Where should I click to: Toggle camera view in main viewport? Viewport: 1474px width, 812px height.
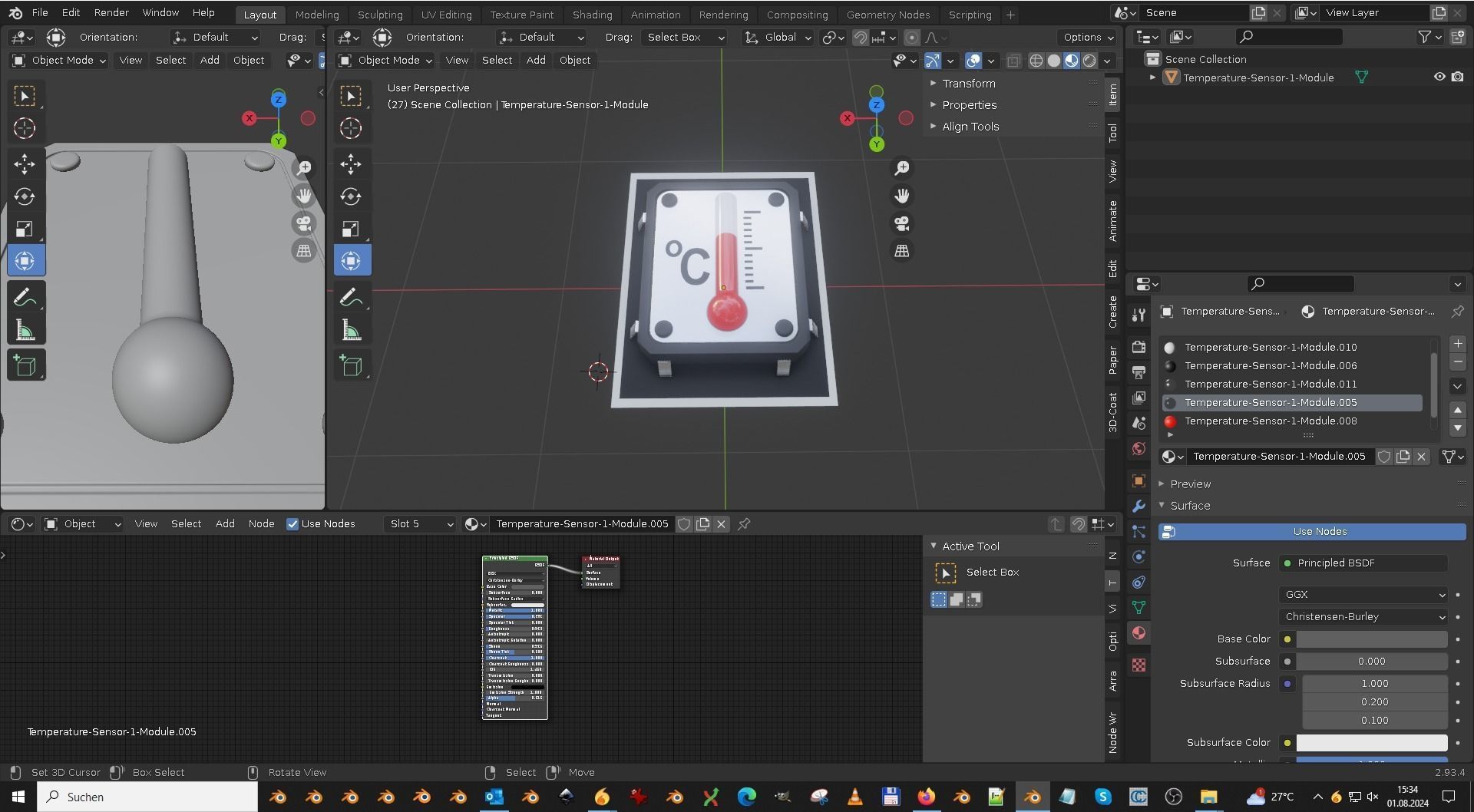(x=902, y=223)
